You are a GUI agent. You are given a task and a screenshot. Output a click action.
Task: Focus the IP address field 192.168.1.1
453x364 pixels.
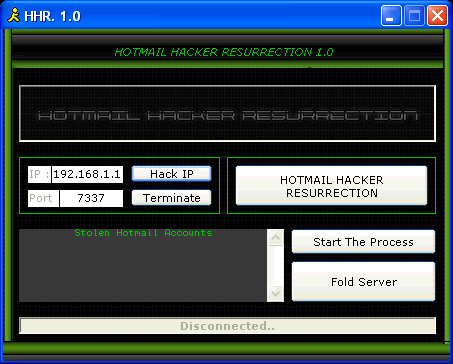[x=87, y=174]
